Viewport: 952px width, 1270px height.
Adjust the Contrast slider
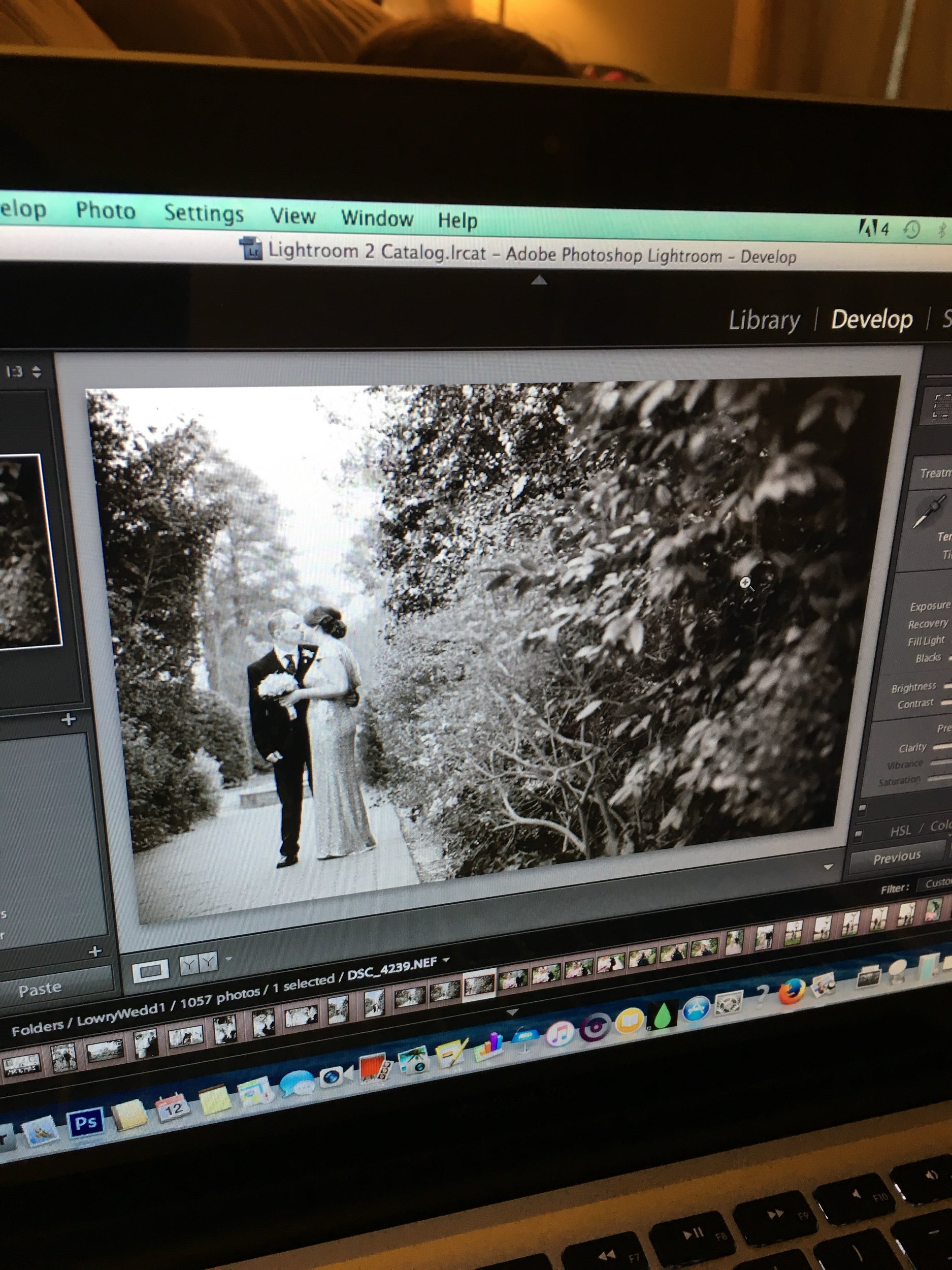pos(946,702)
